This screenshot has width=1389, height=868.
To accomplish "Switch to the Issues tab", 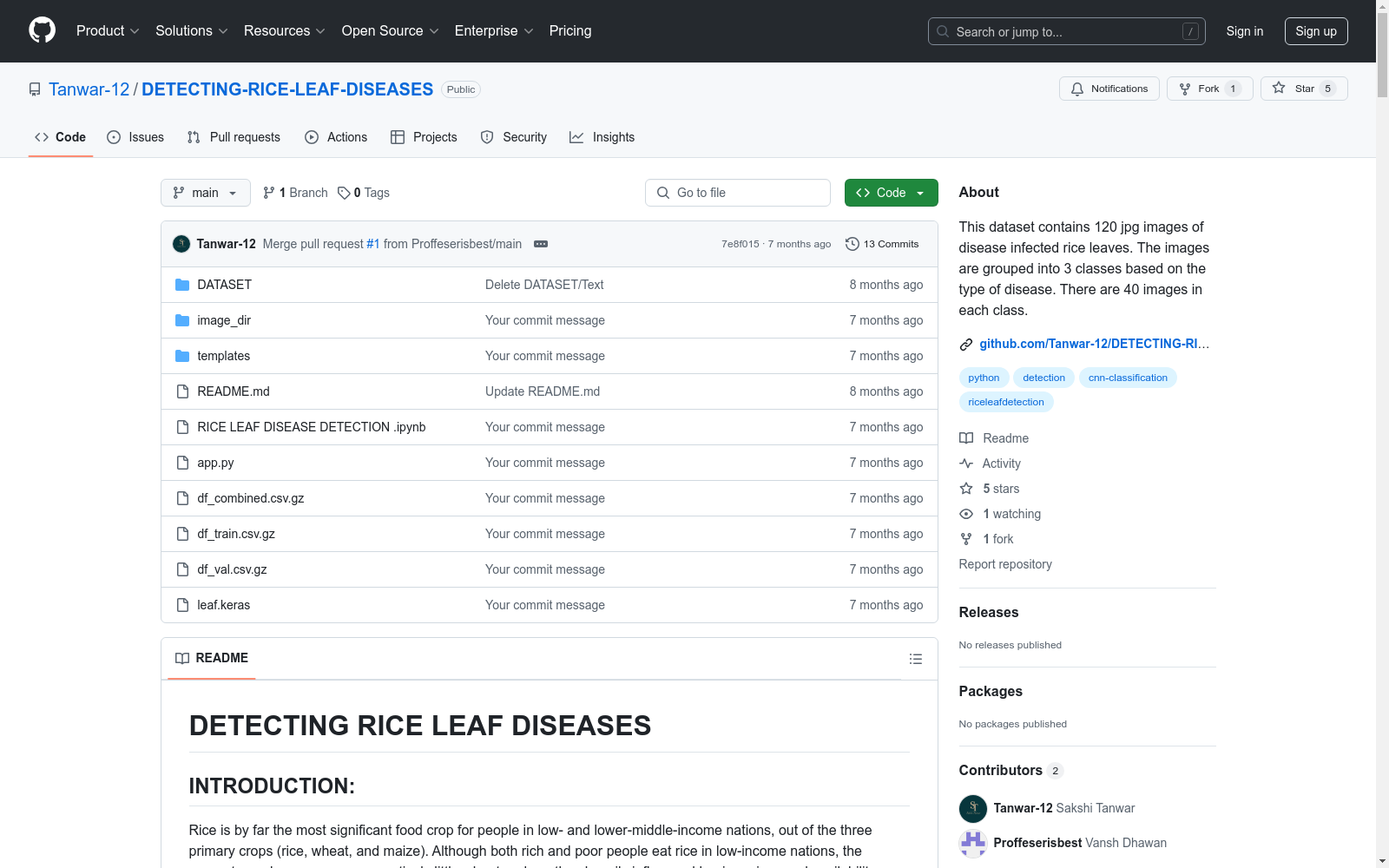I will 135,137.
